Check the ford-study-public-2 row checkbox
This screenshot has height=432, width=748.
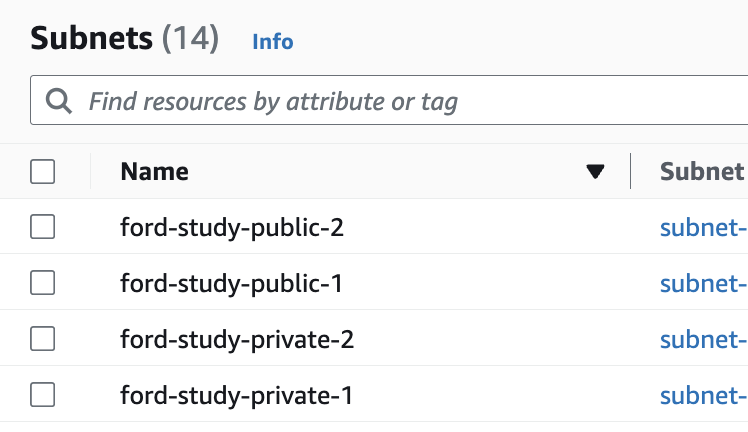click(42, 226)
